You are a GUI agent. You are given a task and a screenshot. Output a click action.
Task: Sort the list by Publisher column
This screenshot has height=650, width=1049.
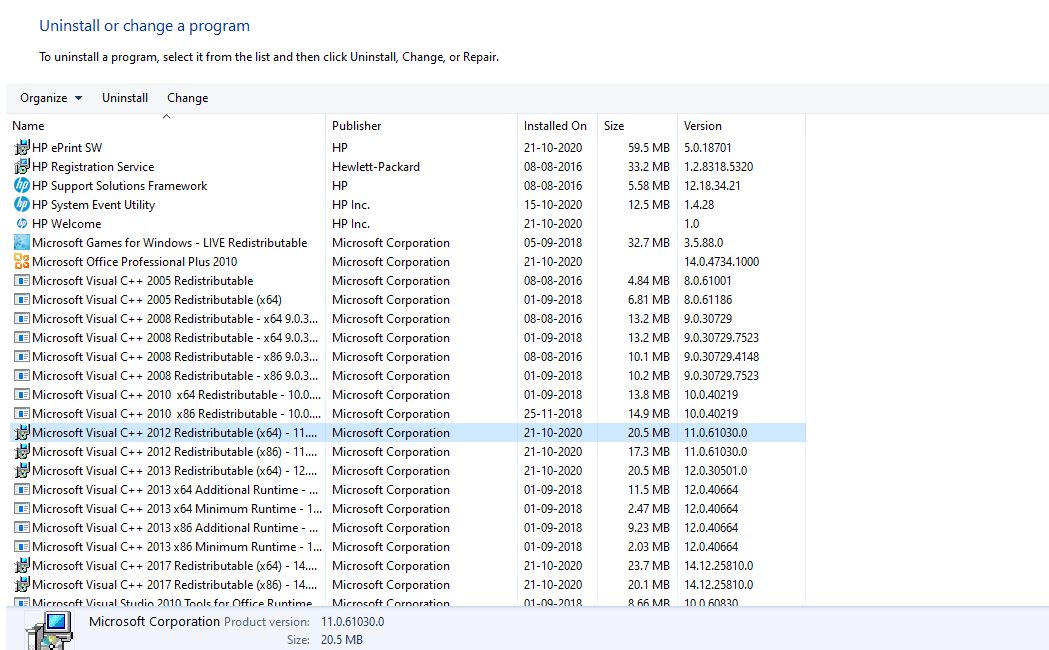point(421,126)
